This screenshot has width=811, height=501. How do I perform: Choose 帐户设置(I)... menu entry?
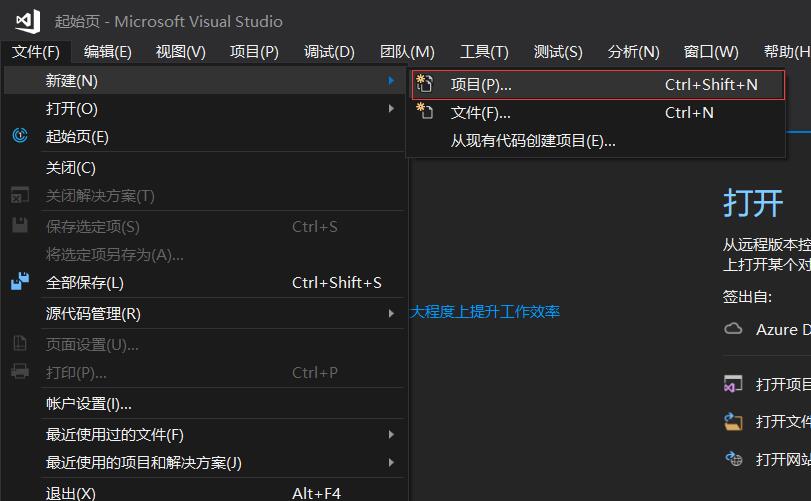205,403
